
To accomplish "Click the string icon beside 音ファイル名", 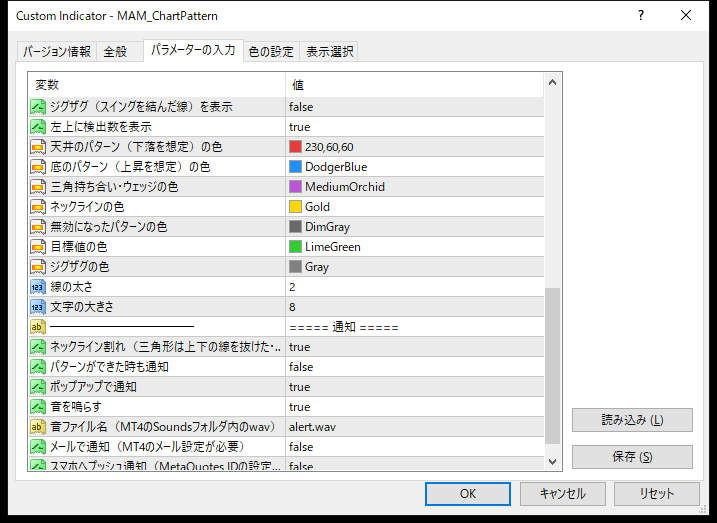I will pyautogui.click(x=38, y=427).
